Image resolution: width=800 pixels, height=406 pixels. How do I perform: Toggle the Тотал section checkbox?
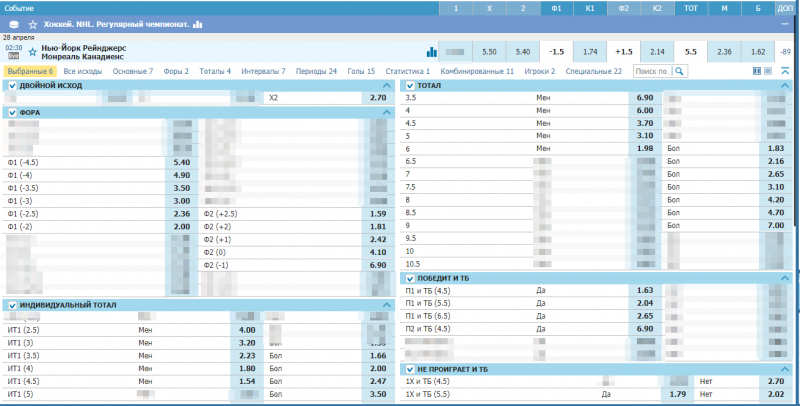pyautogui.click(x=410, y=86)
